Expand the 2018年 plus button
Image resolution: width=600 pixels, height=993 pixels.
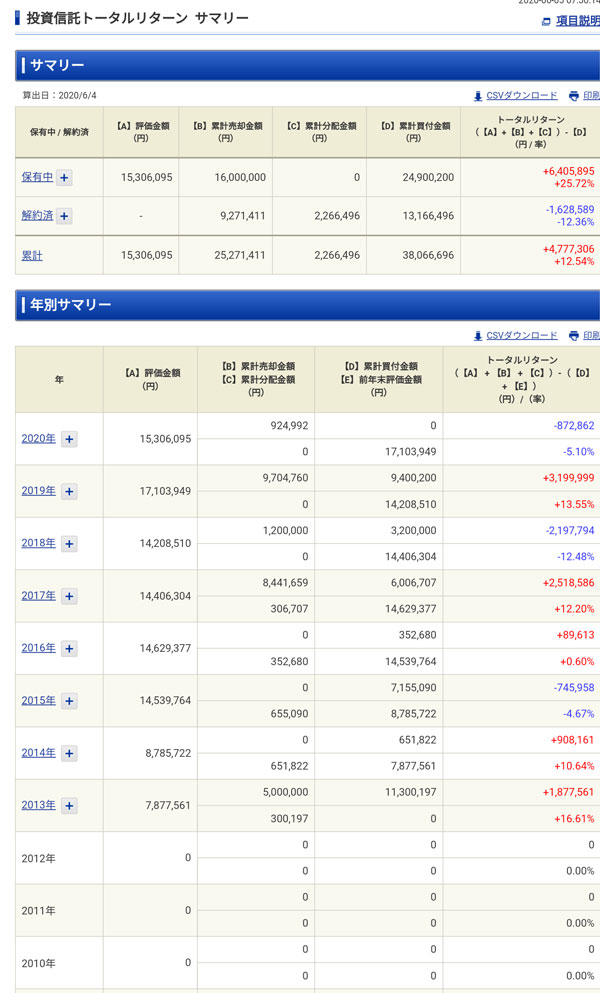click(69, 544)
